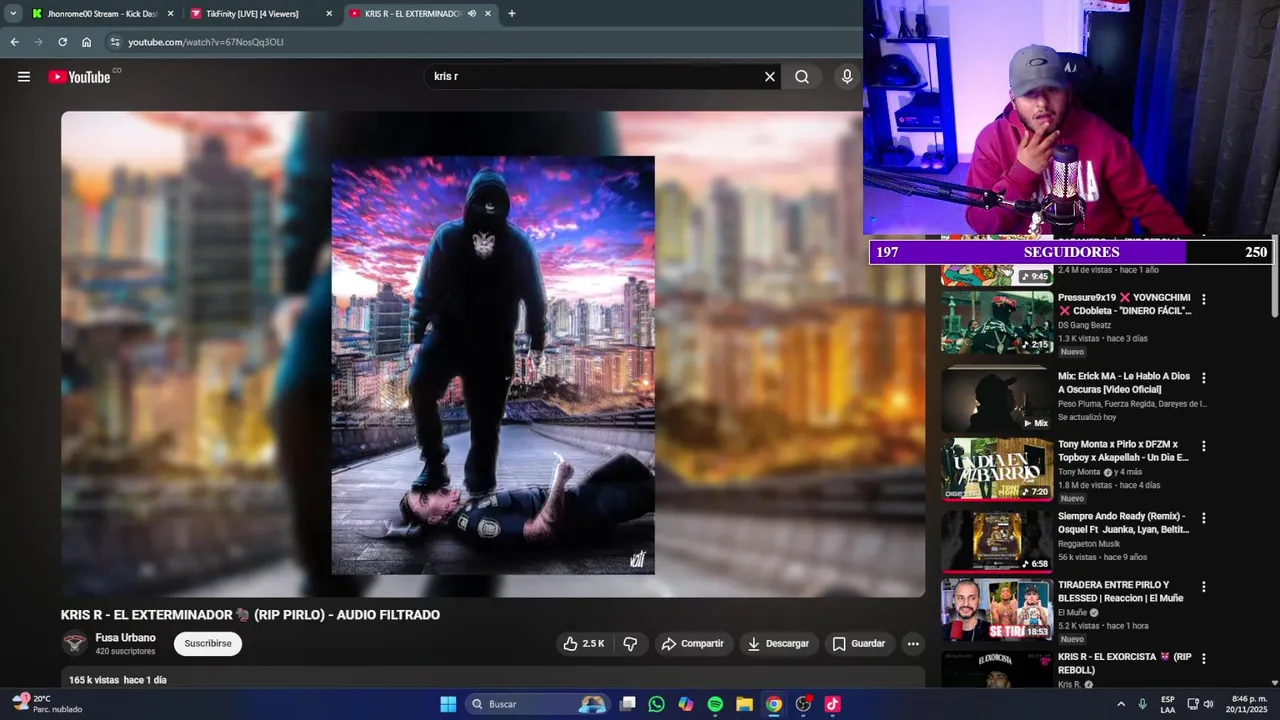This screenshot has height=720, width=1280.
Task: Open more actions three-dot menu under video
Action: (913, 644)
